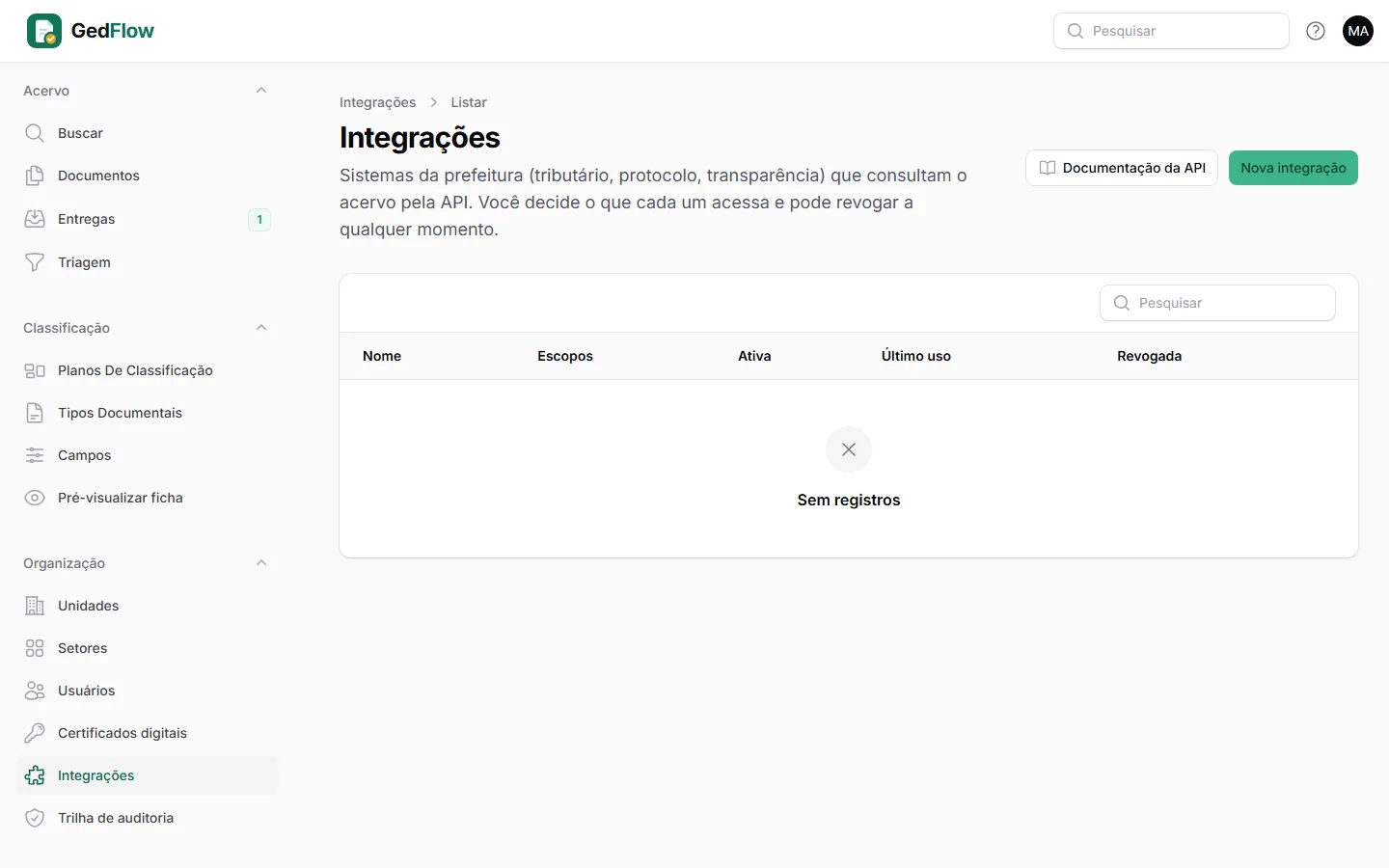Click the Nova integração button
The image size is (1389, 868).
pyautogui.click(x=1294, y=168)
